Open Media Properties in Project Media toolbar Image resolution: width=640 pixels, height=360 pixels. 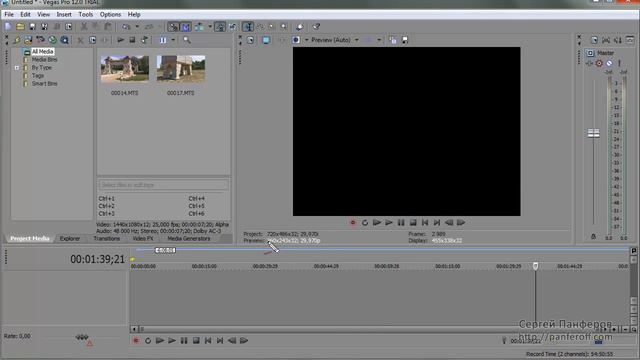pos(93,40)
